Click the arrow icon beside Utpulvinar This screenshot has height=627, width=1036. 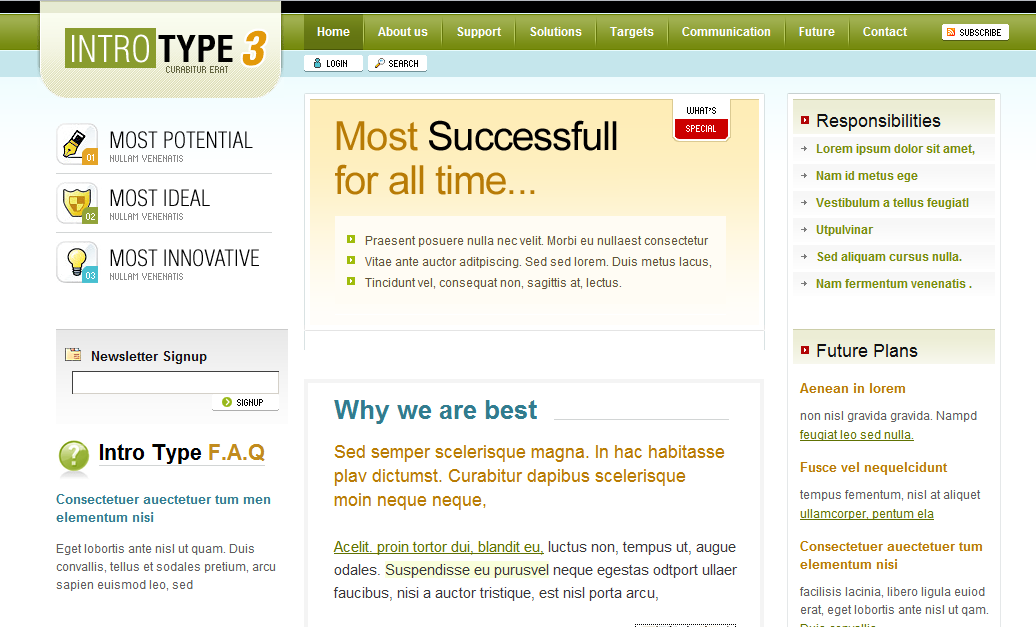[804, 230]
